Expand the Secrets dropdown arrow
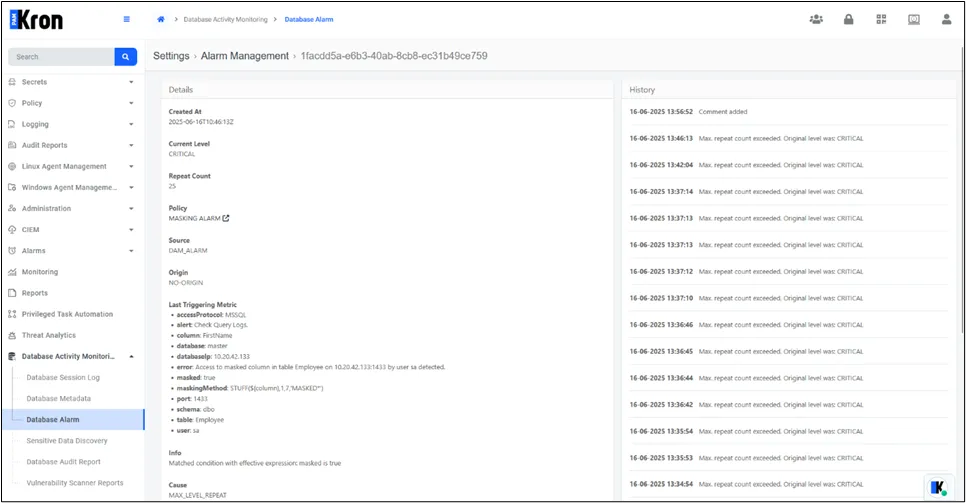966x503 pixels. [131, 82]
